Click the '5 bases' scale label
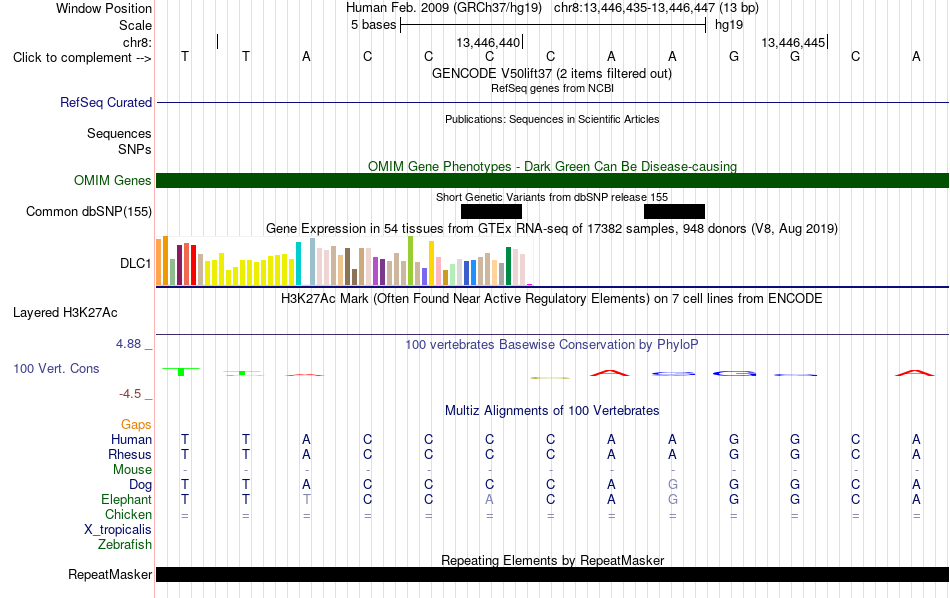950x598 pixels. point(373,25)
